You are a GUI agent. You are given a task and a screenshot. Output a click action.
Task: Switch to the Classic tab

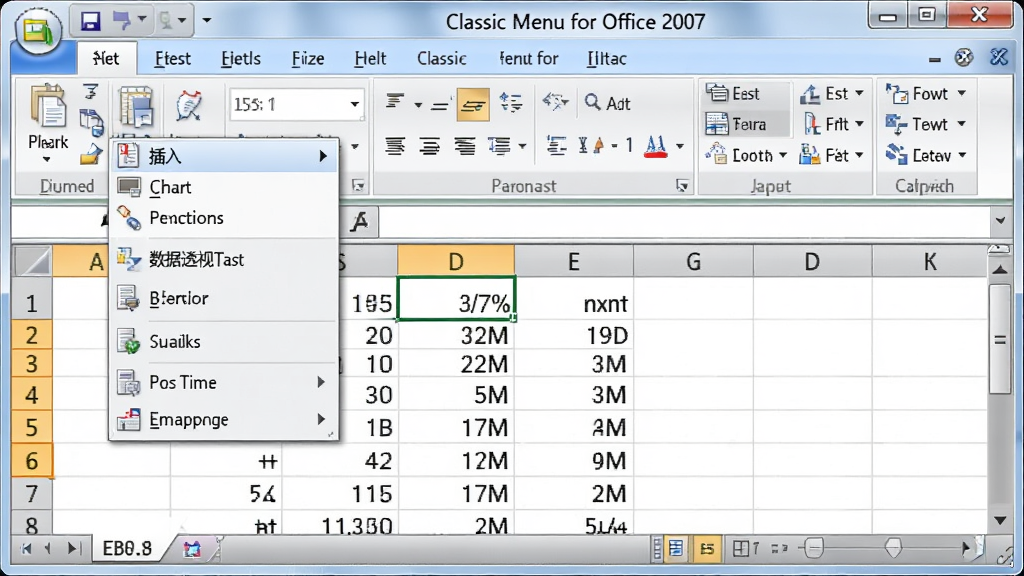tap(441, 59)
